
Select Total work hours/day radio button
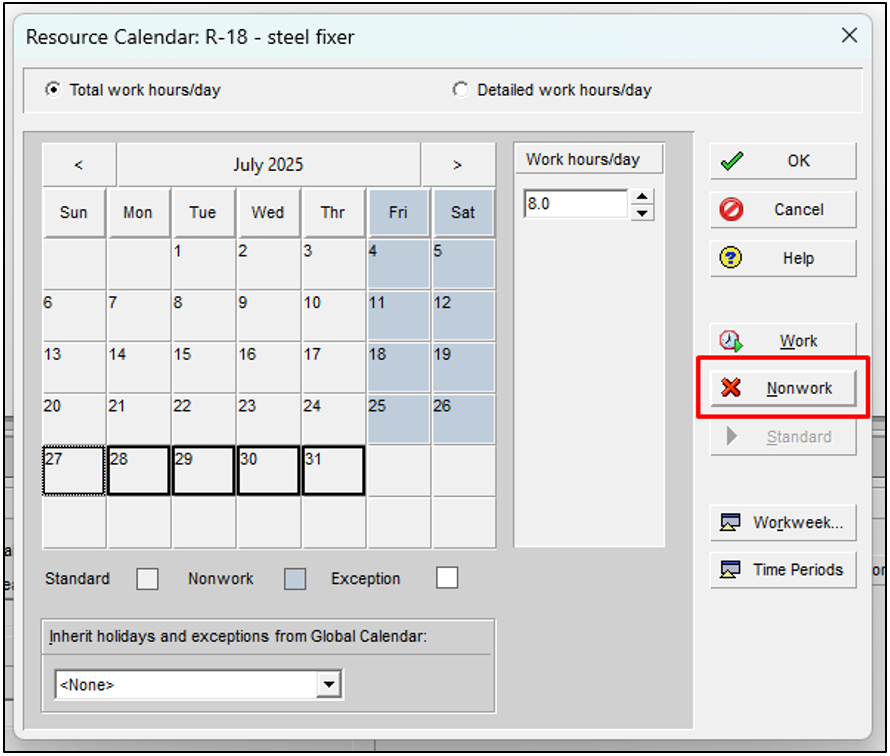53,90
